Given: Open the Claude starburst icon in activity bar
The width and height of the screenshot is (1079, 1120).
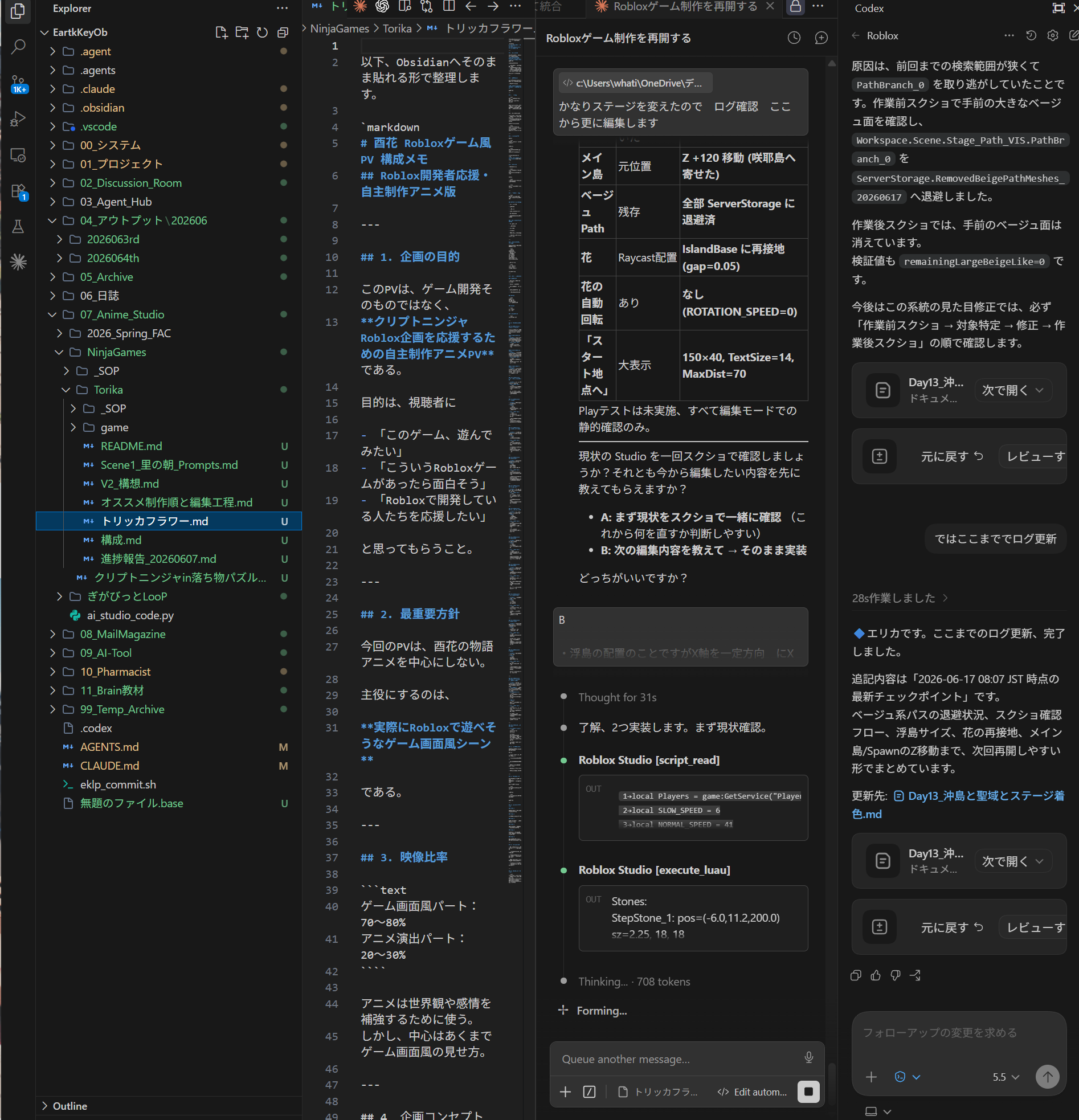Looking at the screenshot, I should (18, 262).
